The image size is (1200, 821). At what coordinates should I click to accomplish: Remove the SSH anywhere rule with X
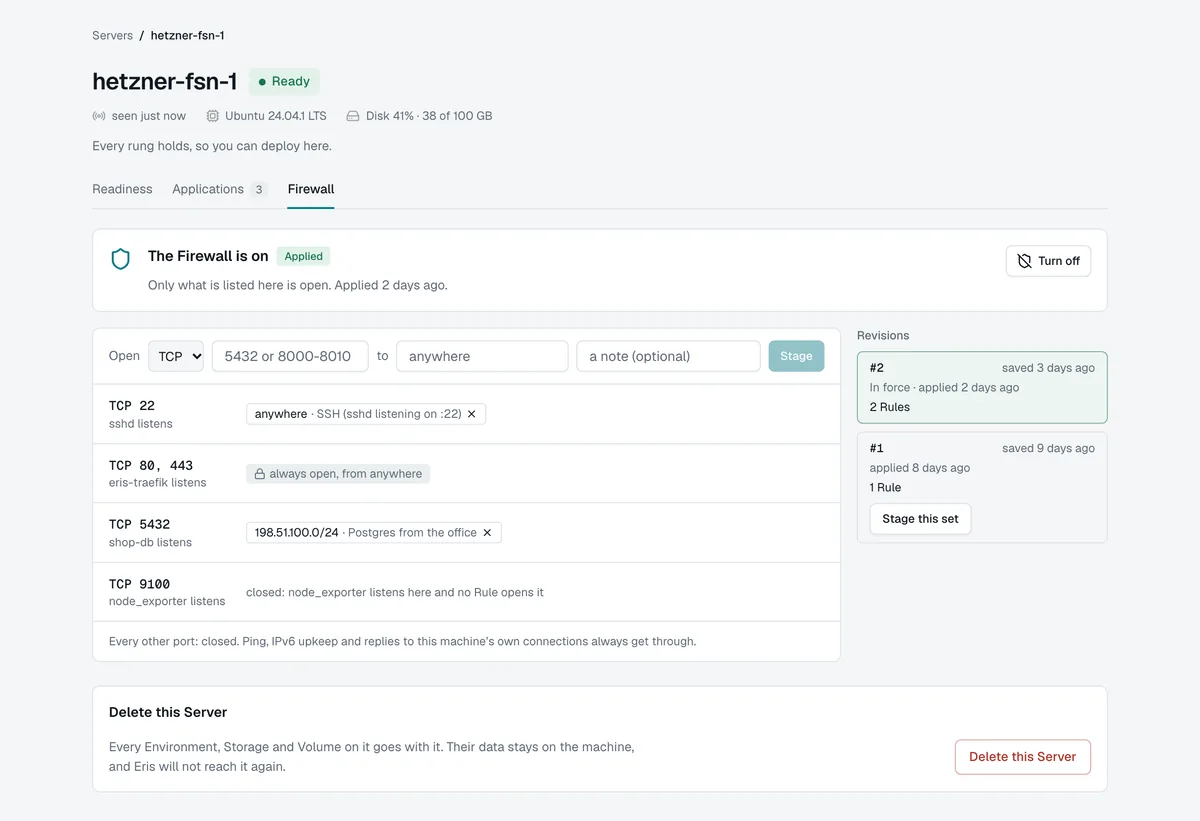[x=472, y=414]
